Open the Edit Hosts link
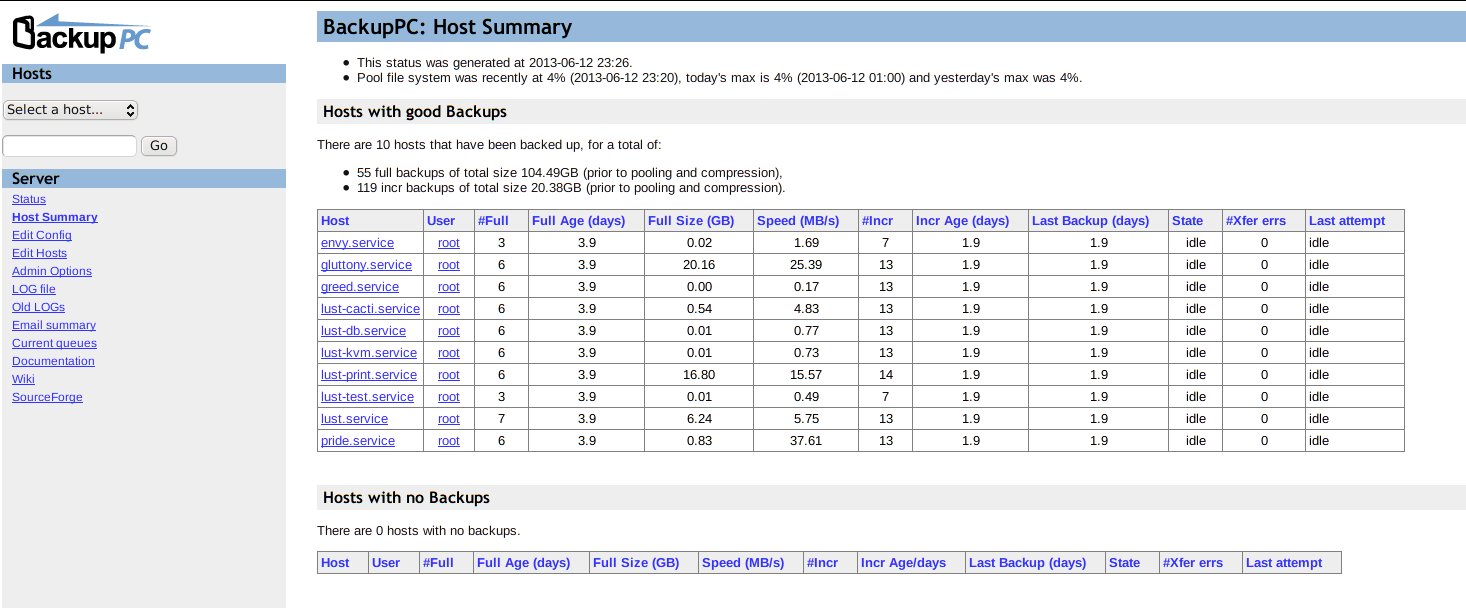The image size is (1466, 608). tap(40, 253)
